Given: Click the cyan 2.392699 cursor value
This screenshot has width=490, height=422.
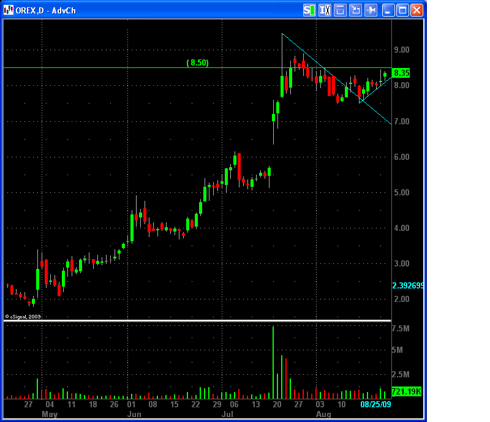Looking at the screenshot, I should pyautogui.click(x=408, y=286).
